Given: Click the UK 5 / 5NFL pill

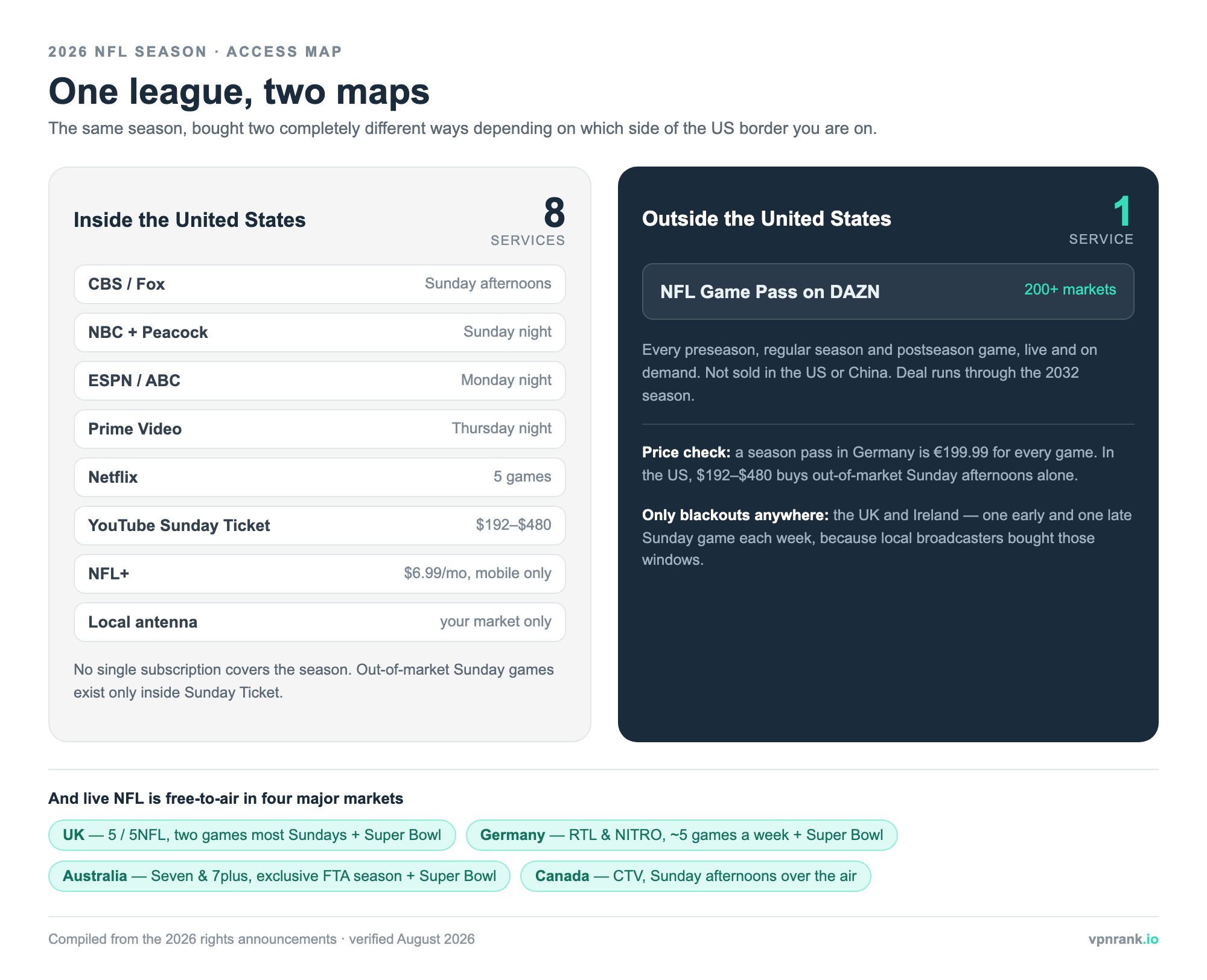Looking at the screenshot, I should pos(252,835).
